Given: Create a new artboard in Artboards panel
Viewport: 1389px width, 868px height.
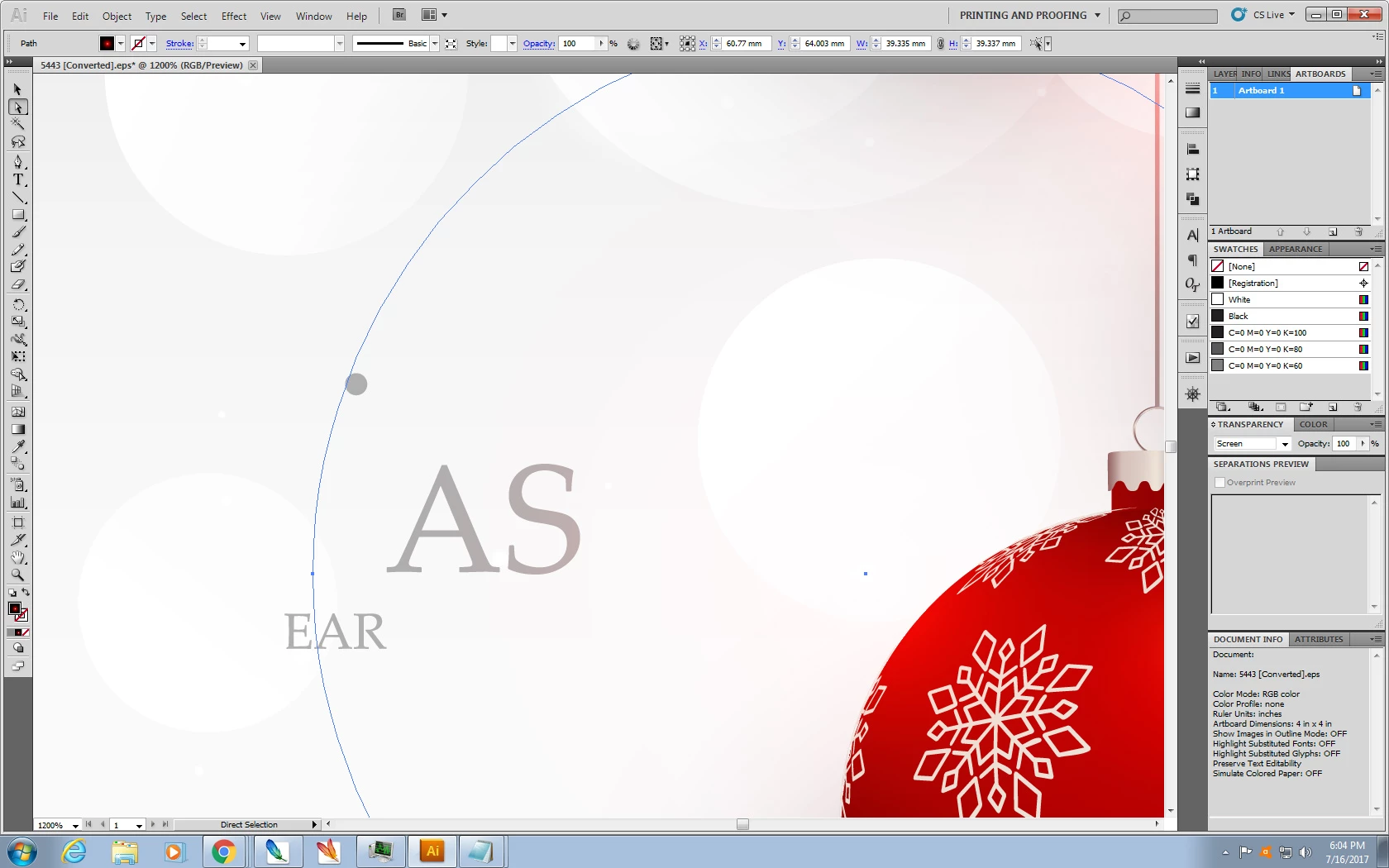Looking at the screenshot, I should (1333, 231).
